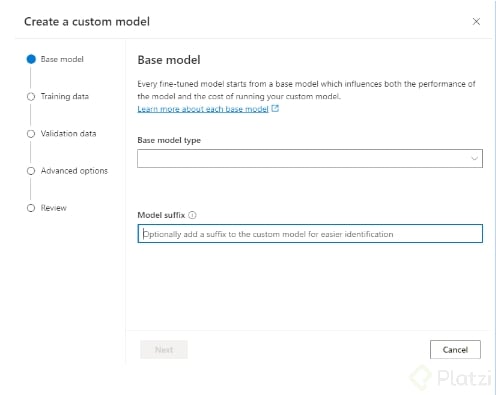
Task: Cancel the custom model creation
Action: (x=455, y=350)
